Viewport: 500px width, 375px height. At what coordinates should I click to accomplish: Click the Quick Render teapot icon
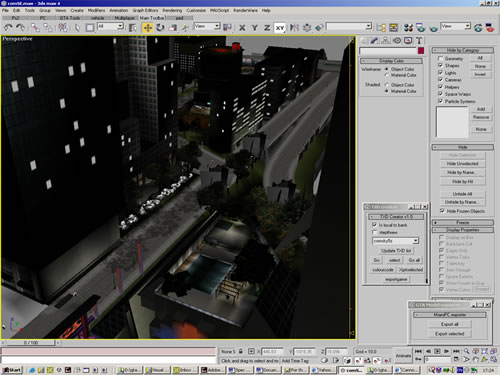coord(433,28)
